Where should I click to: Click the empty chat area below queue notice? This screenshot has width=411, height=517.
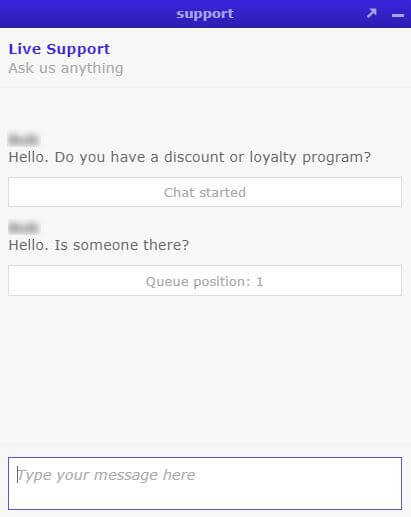(205, 367)
